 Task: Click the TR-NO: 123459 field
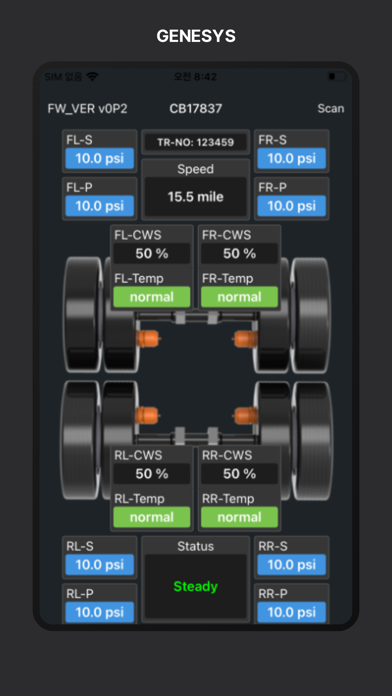click(x=196, y=142)
